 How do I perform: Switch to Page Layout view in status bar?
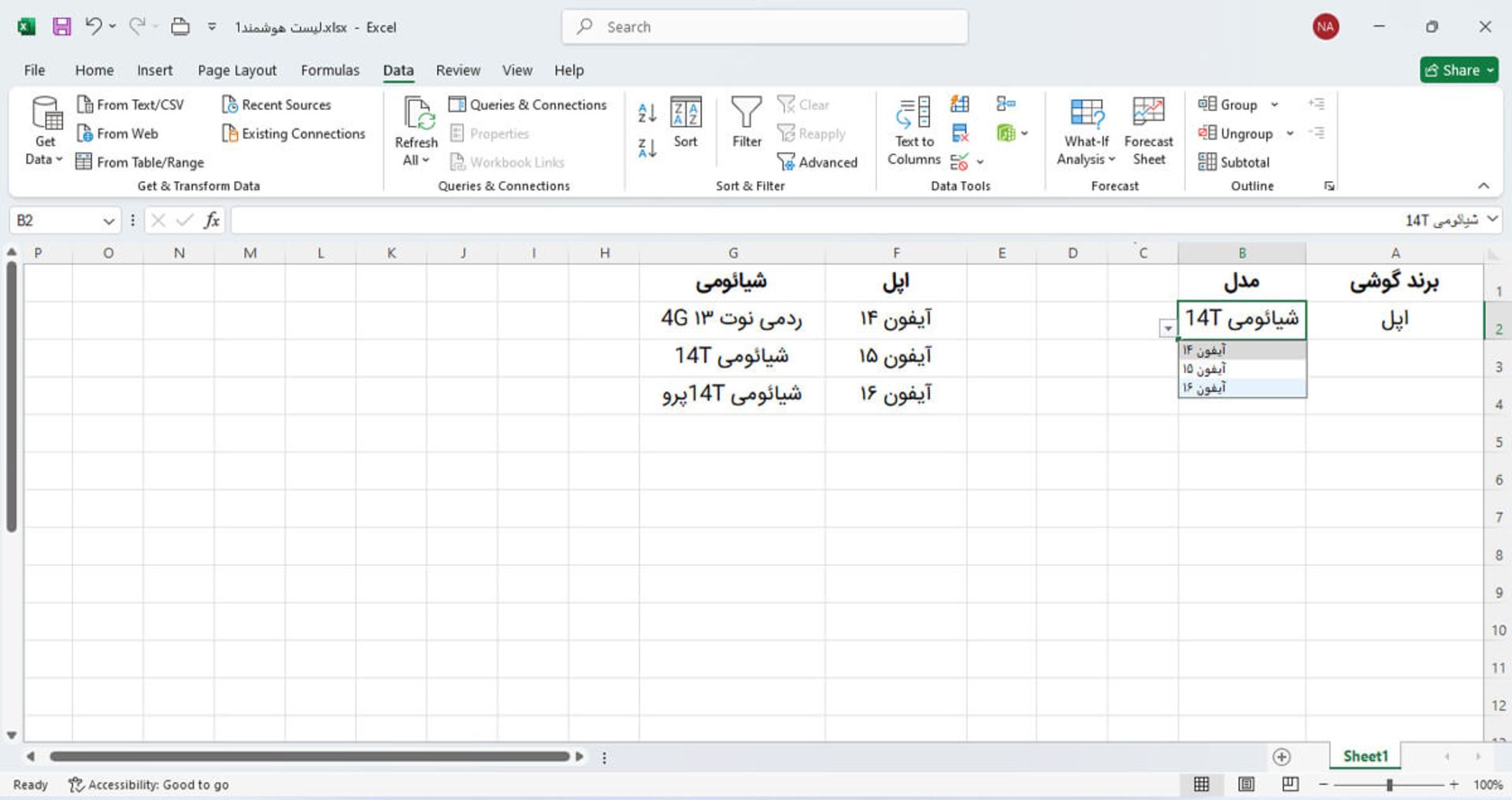(x=1246, y=784)
